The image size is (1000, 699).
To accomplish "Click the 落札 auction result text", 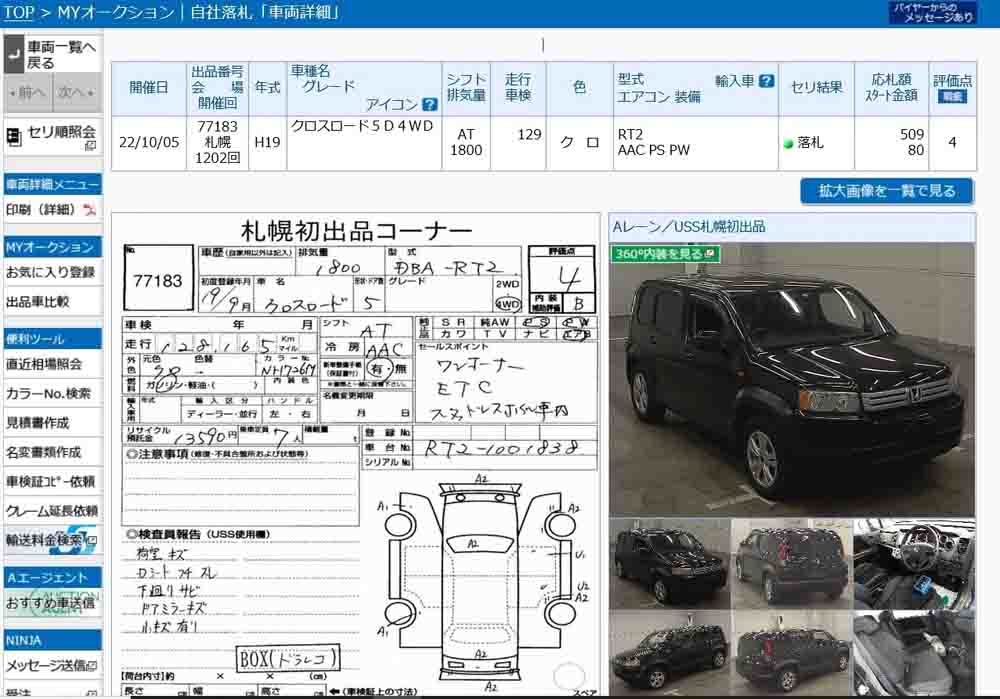I will [810, 143].
